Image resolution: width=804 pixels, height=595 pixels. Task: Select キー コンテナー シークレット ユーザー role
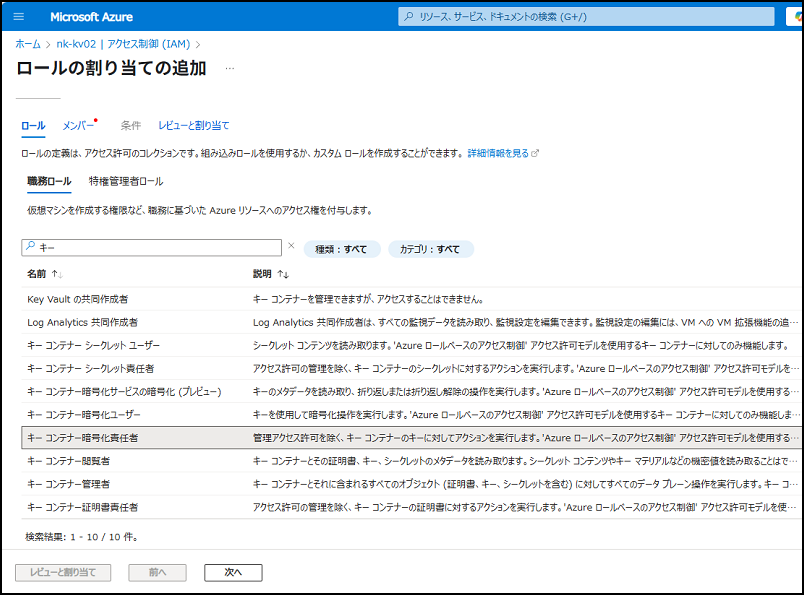(411, 345)
